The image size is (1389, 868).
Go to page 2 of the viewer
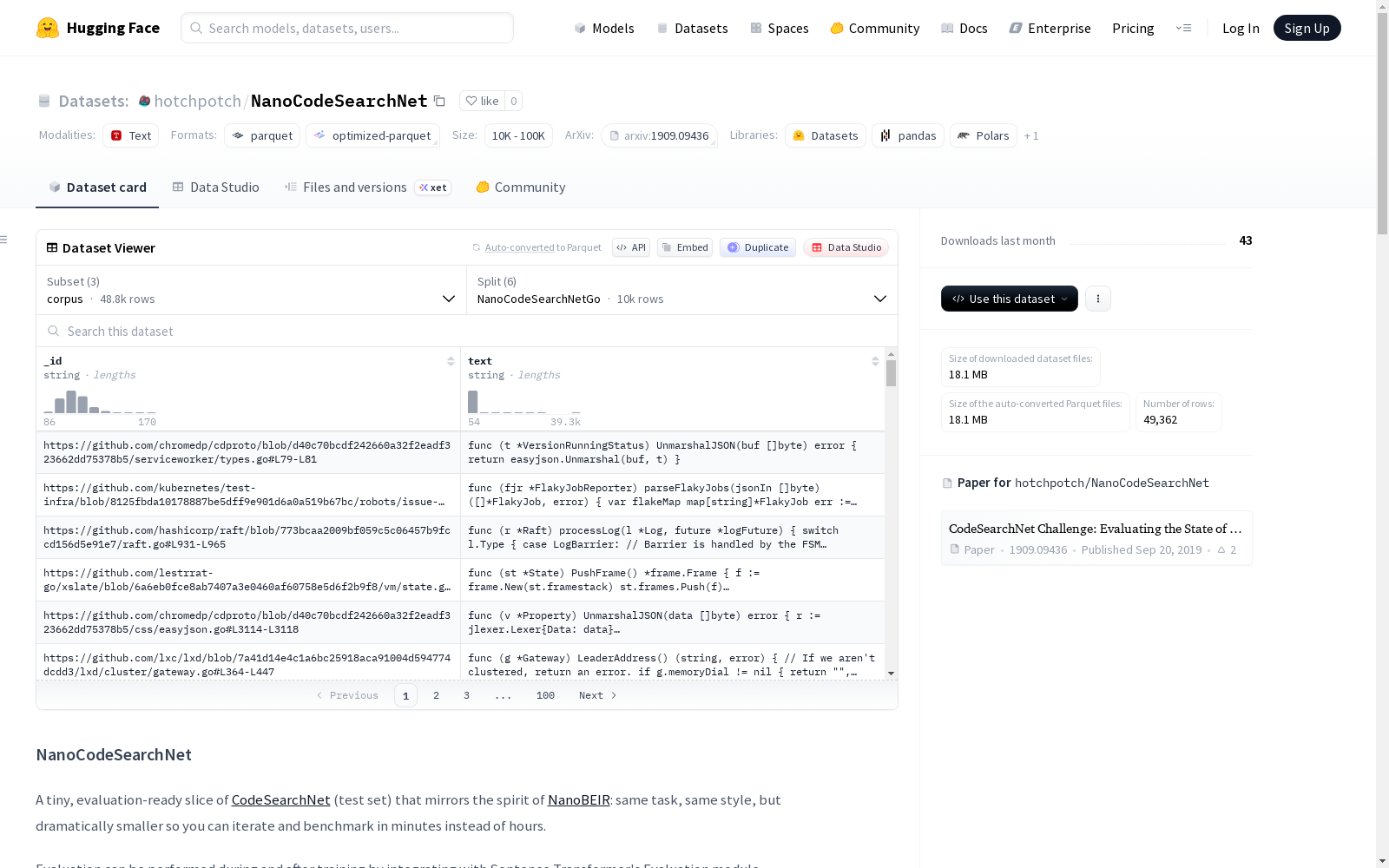point(436,695)
